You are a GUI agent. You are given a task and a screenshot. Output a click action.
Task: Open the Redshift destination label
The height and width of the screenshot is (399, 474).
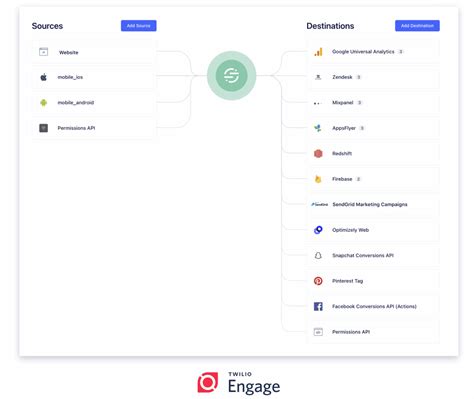point(342,153)
